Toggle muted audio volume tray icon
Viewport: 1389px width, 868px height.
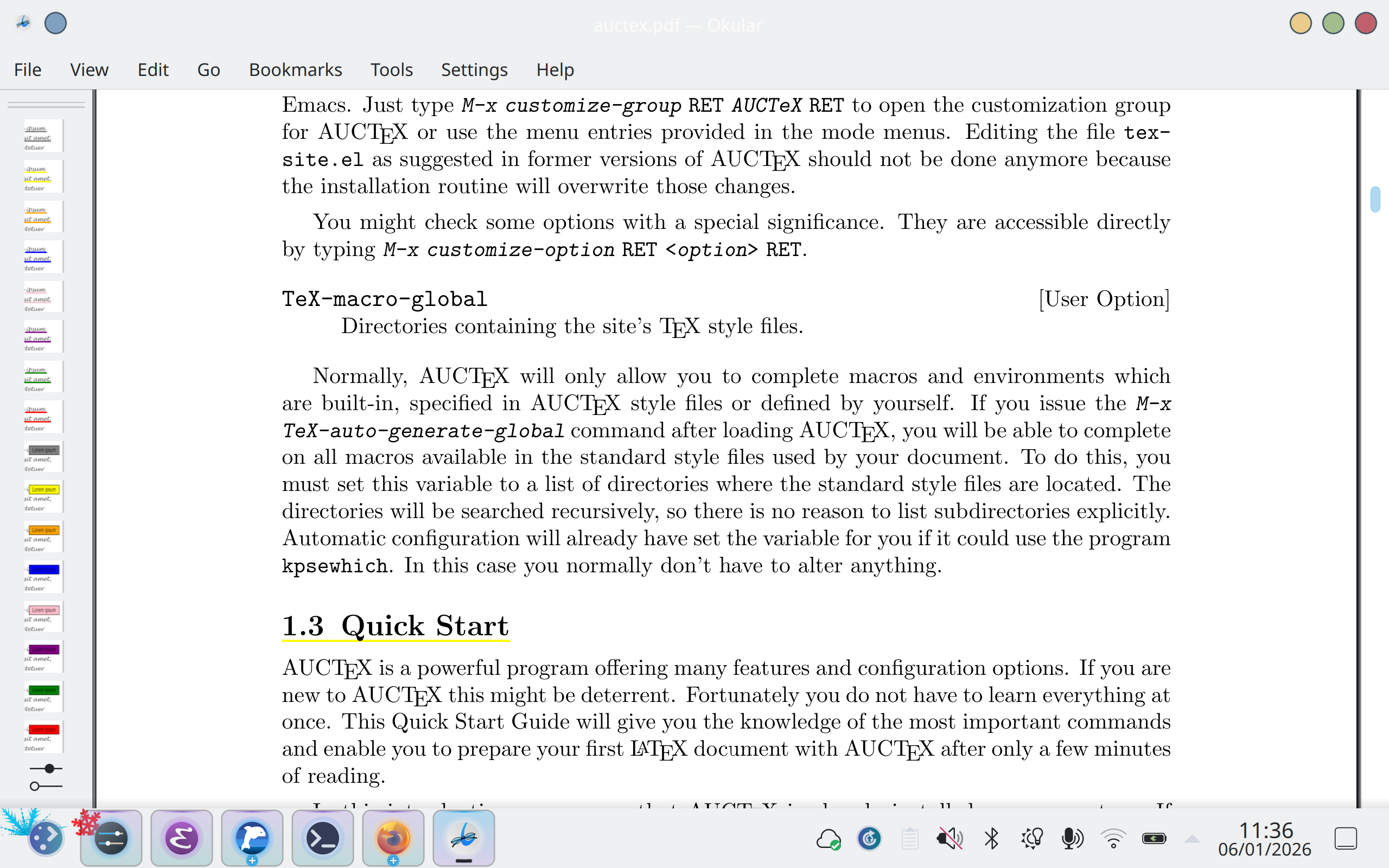[x=950, y=839]
